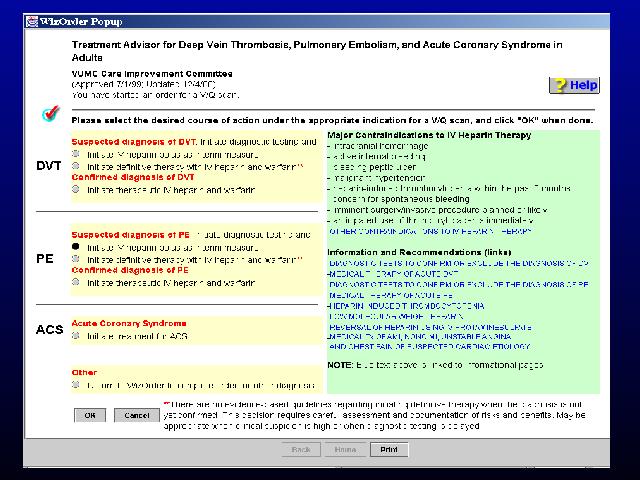Viewport: 640px width, 480px height.
Task: Click the large DVT section label
Action: (x=49, y=166)
